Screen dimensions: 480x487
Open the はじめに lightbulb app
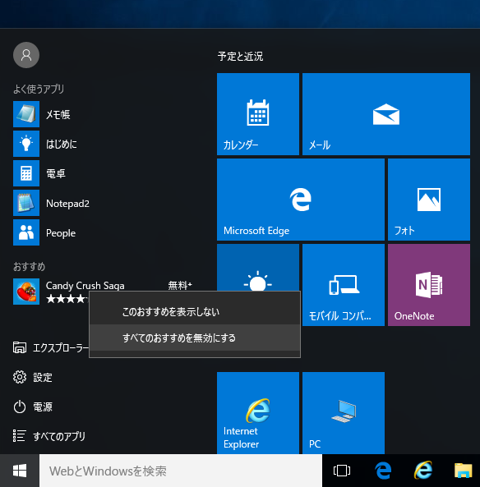(45, 144)
